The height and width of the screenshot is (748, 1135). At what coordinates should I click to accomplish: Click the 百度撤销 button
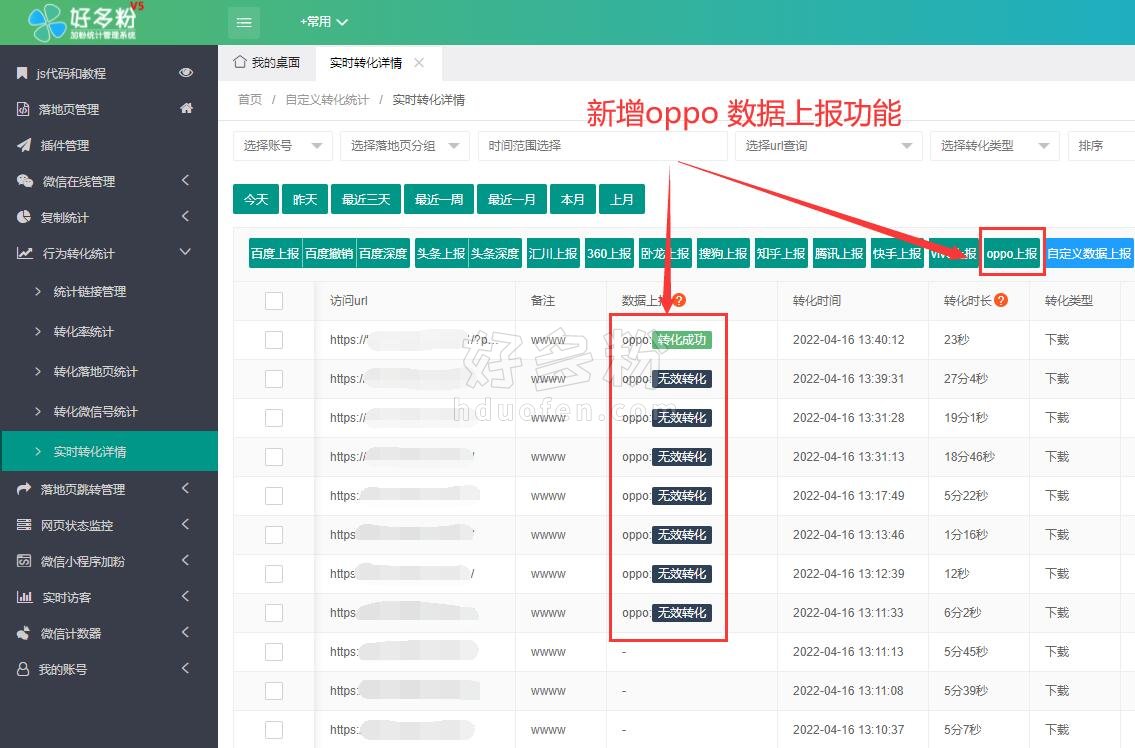(329, 253)
